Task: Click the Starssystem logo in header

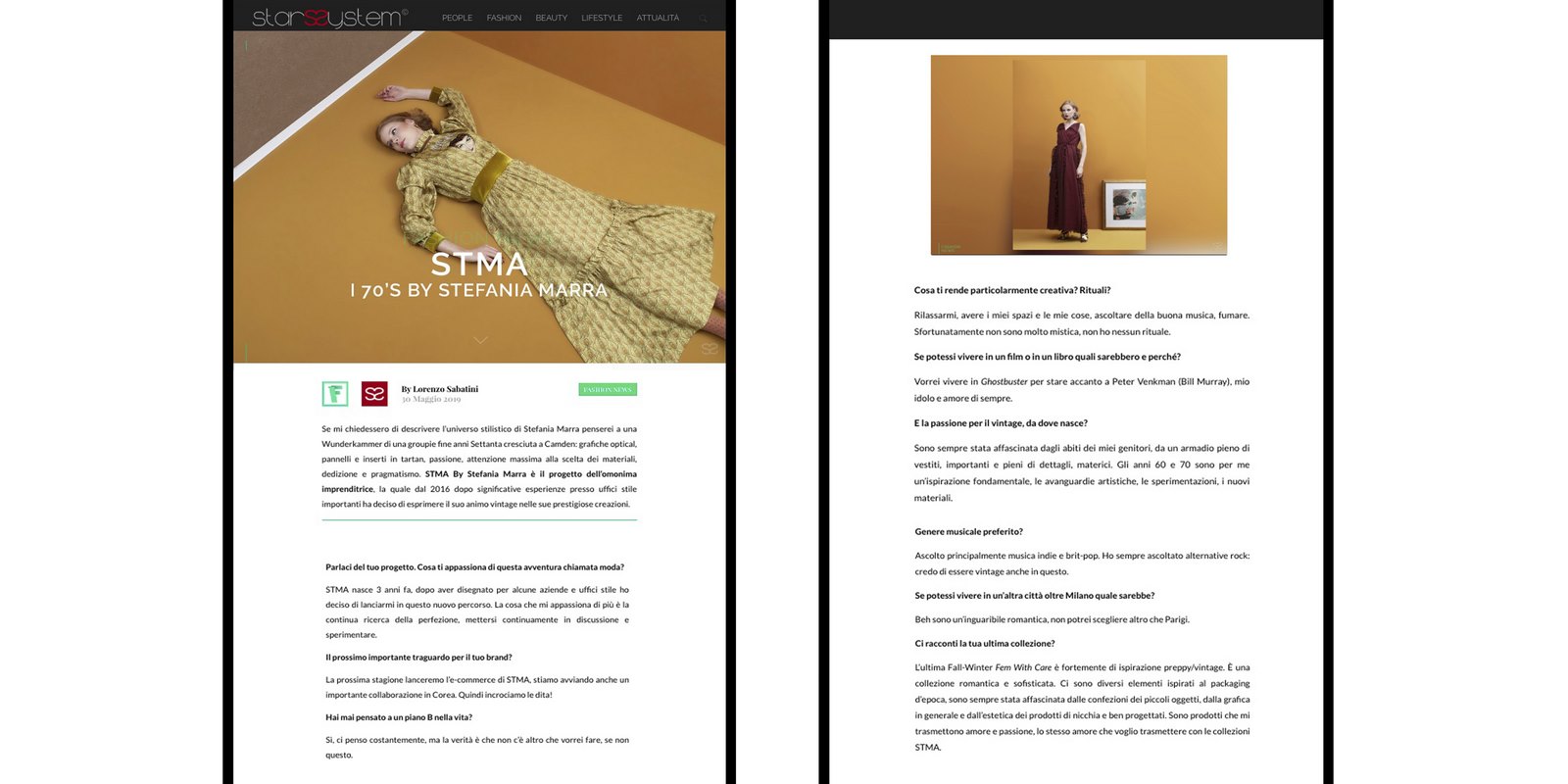Action: [x=329, y=17]
